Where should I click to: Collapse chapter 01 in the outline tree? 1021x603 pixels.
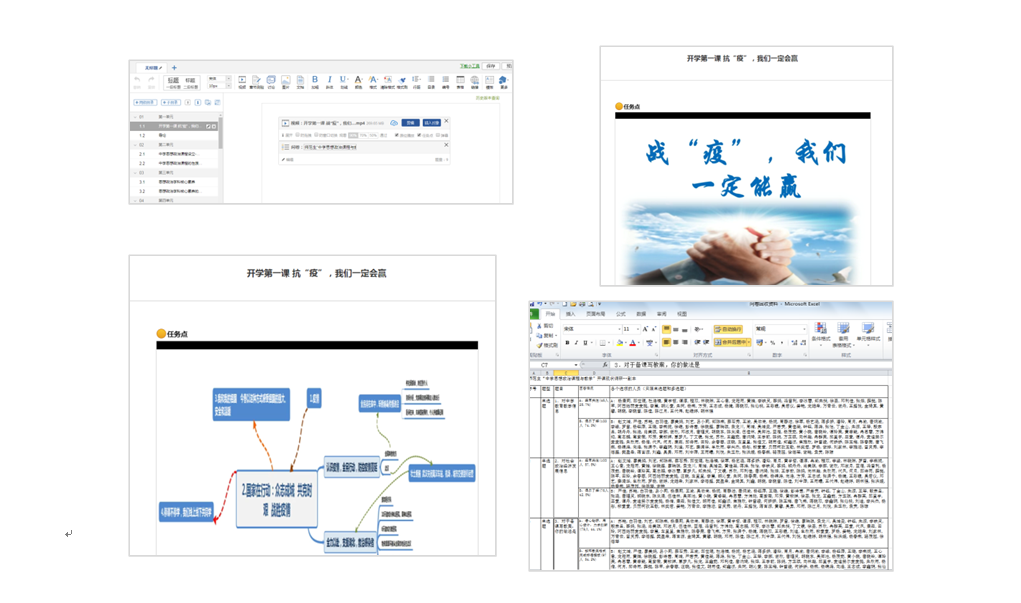click(x=134, y=117)
